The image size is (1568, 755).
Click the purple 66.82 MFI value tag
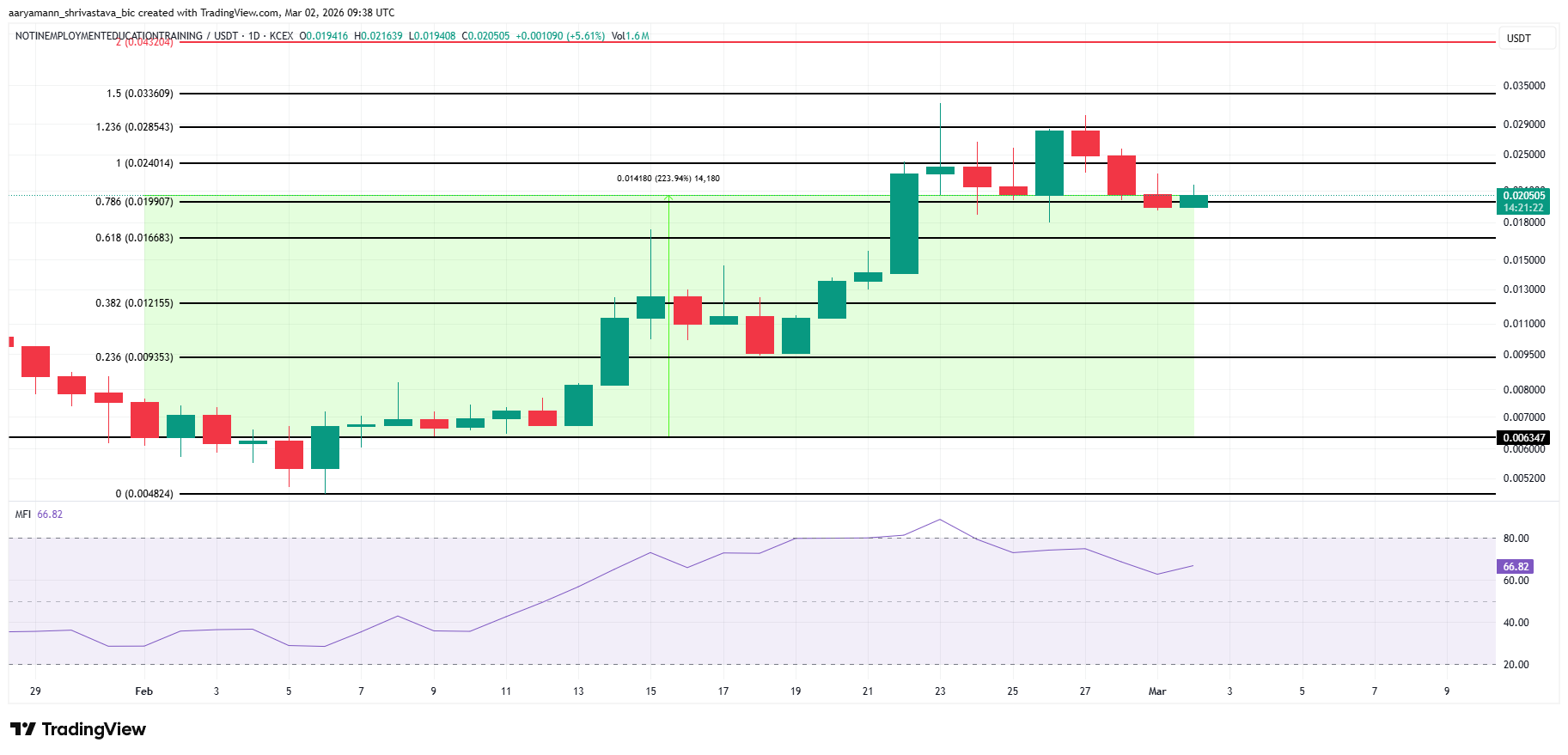[1516, 567]
